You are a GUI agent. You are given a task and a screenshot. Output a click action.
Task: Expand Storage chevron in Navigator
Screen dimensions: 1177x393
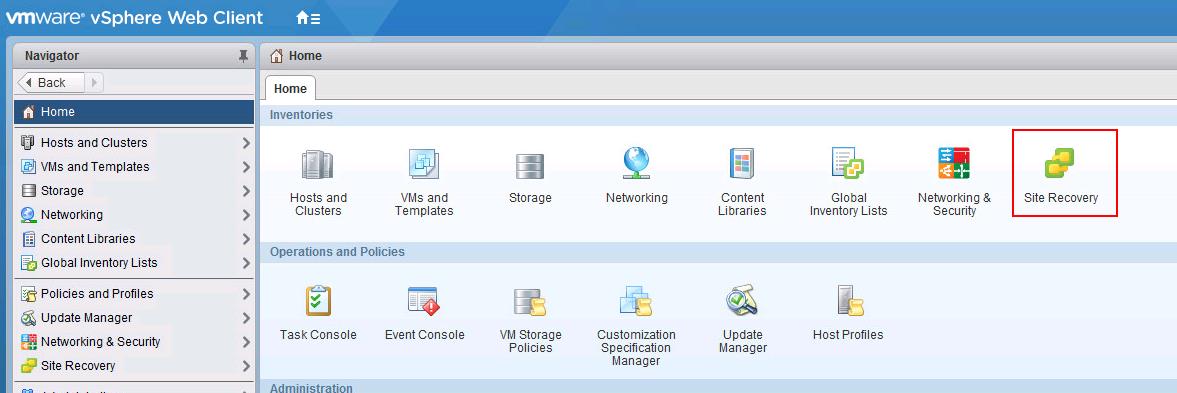click(x=245, y=190)
